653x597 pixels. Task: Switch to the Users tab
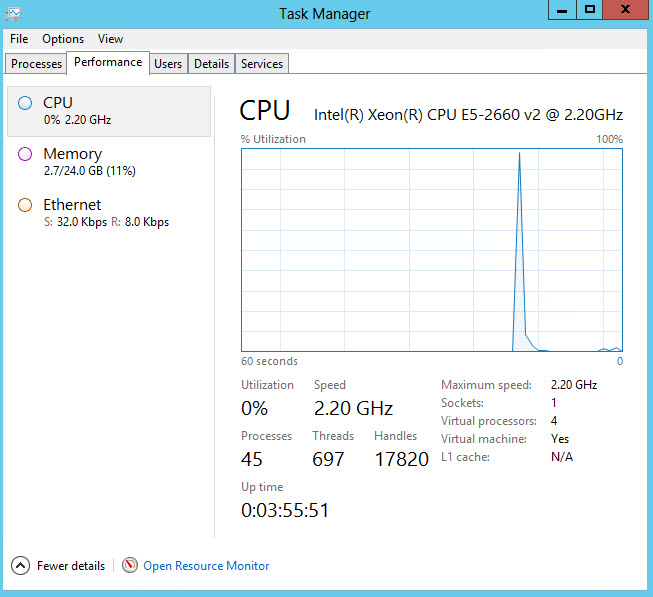[168, 64]
